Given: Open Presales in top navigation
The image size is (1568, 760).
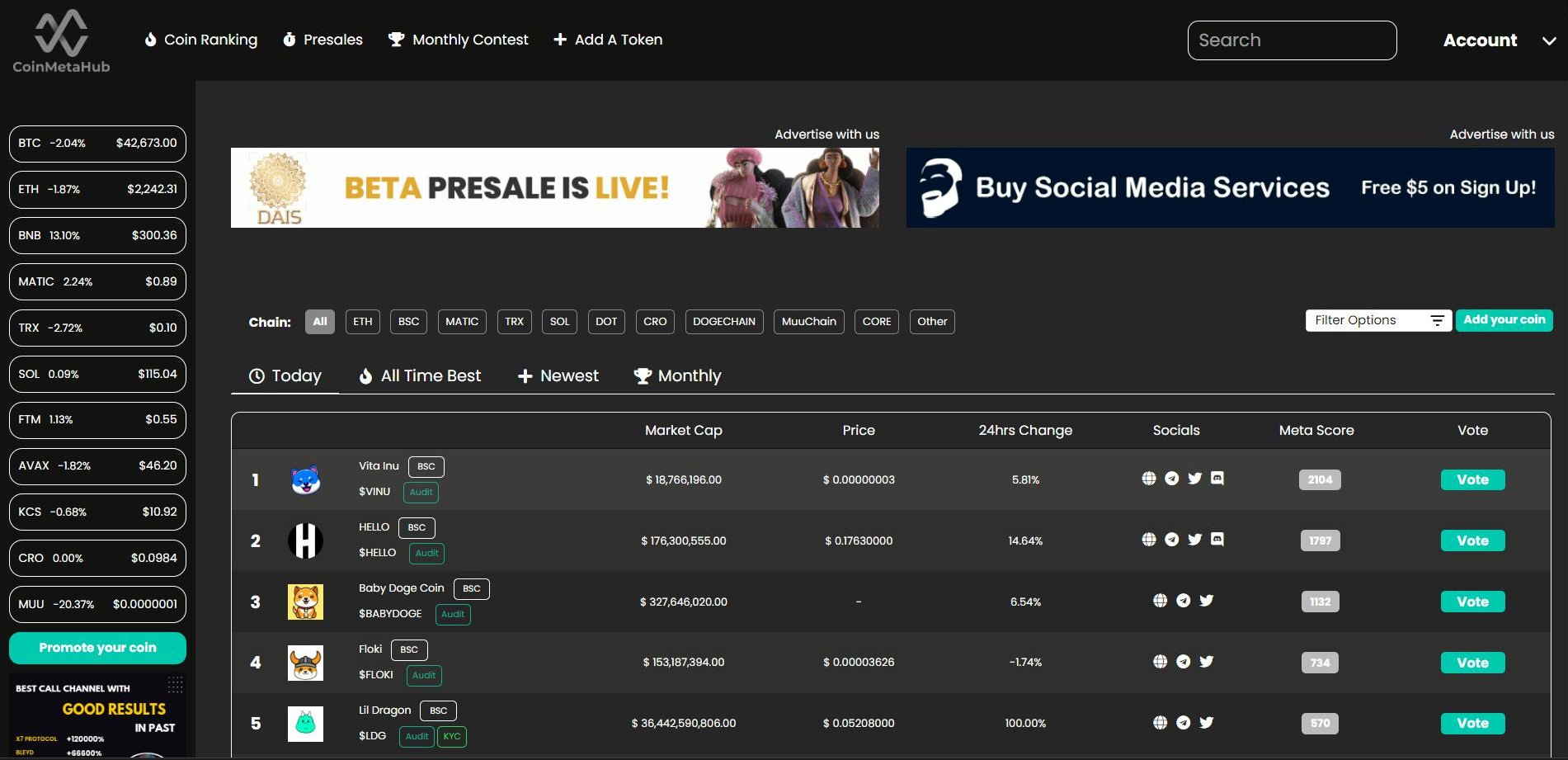Looking at the screenshot, I should click(323, 40).
